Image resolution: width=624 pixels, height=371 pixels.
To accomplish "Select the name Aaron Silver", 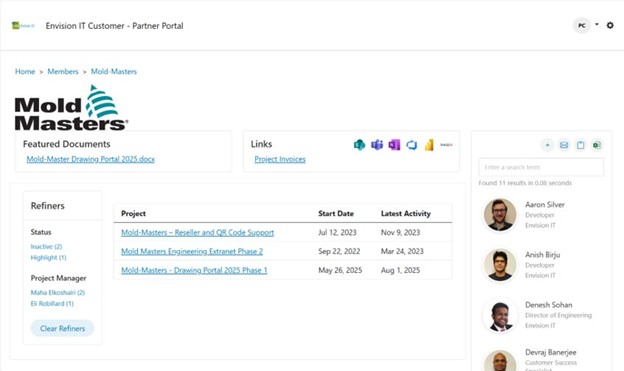I will (545, 205).
